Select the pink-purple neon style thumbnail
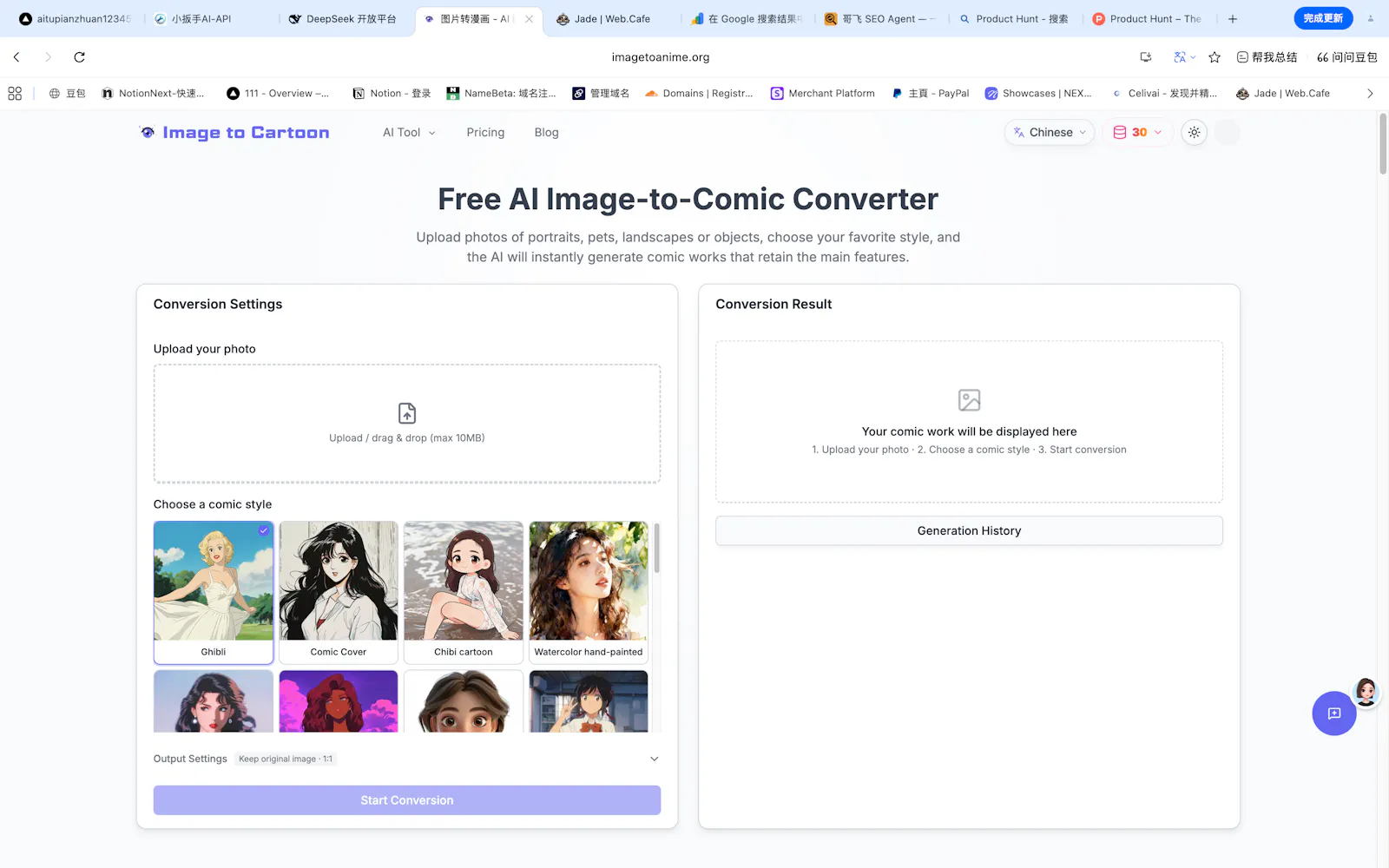1389x868 pixels. [x=339, y=701]
